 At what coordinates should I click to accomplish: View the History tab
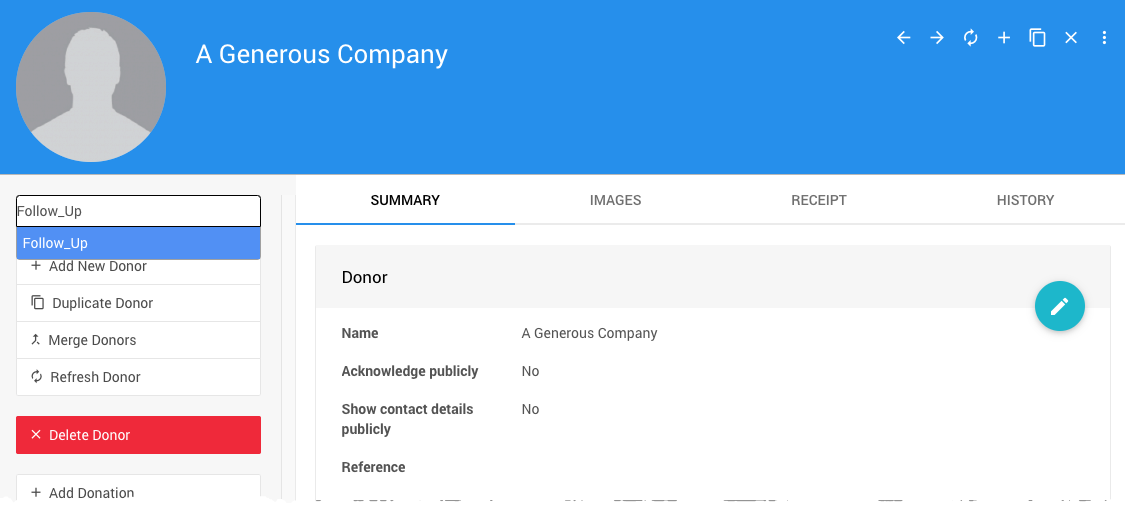click(x=1025, y=200)
